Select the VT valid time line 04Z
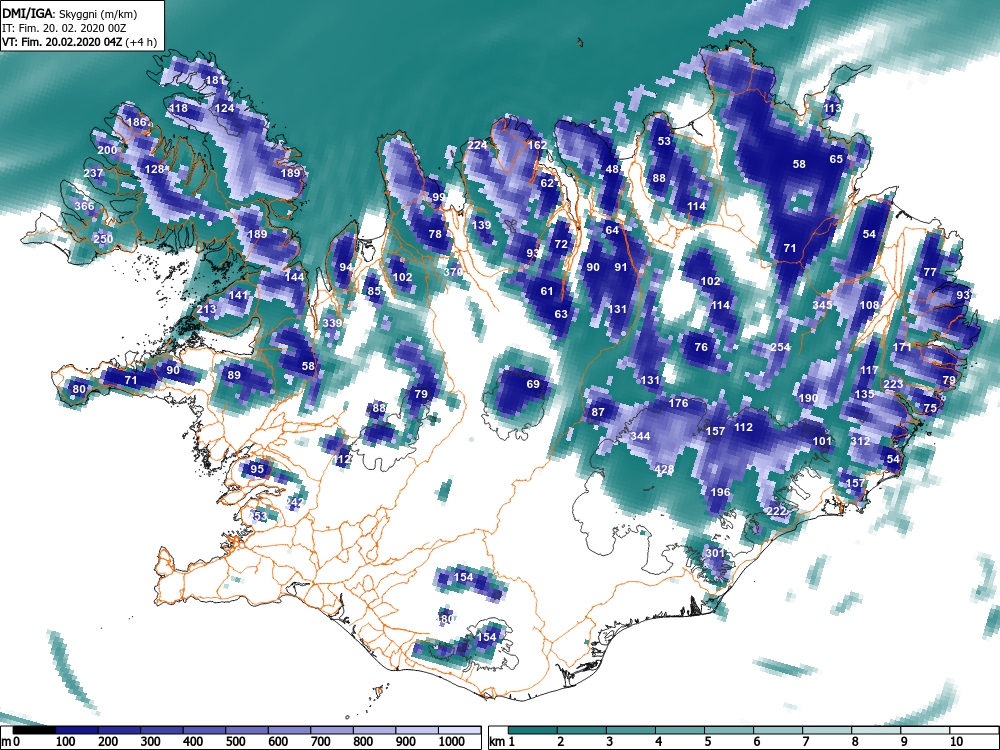 (x=79, y=43)
